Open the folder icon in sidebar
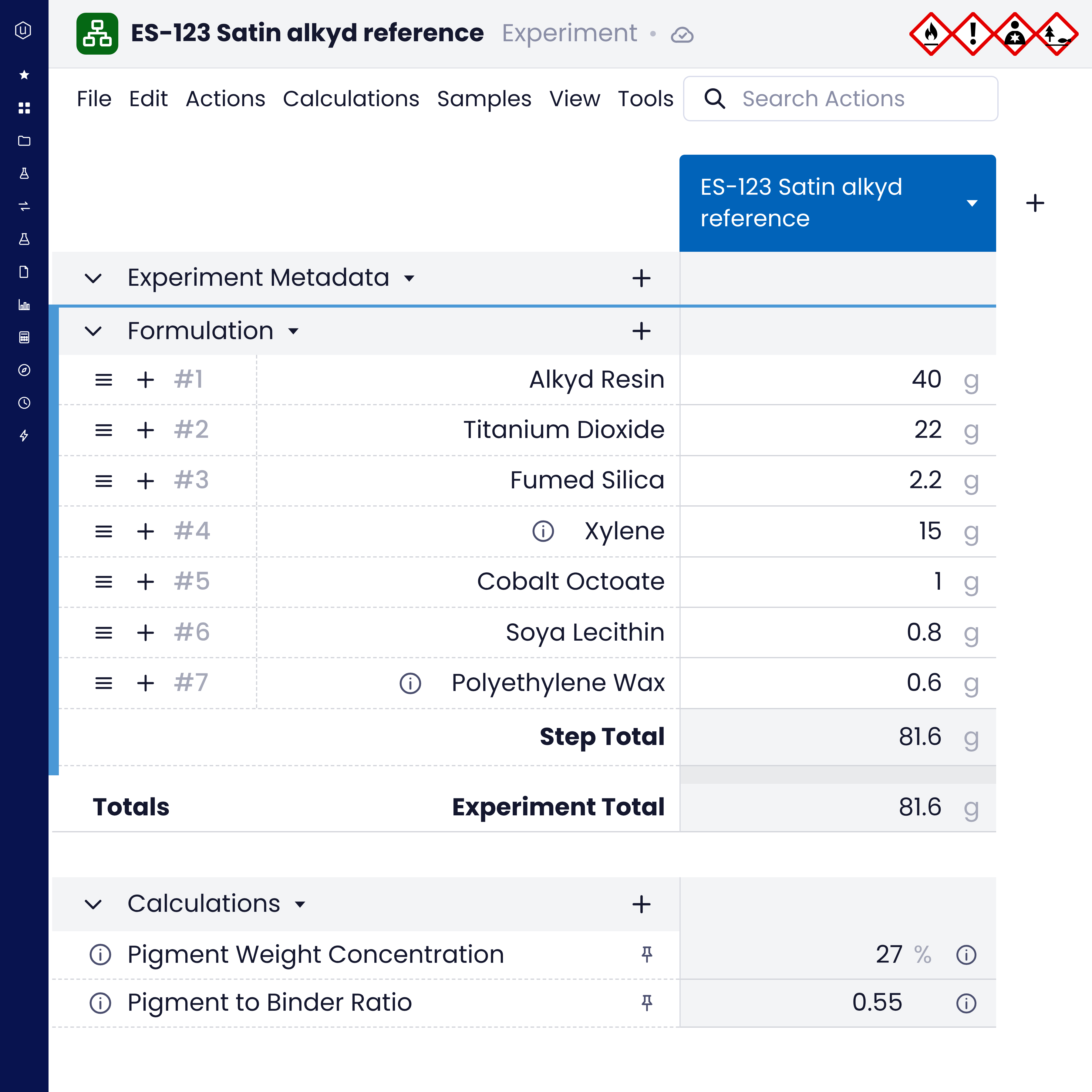Image resolution: width=1092 pixels, height=1092 pixels. tap(24, 140)
